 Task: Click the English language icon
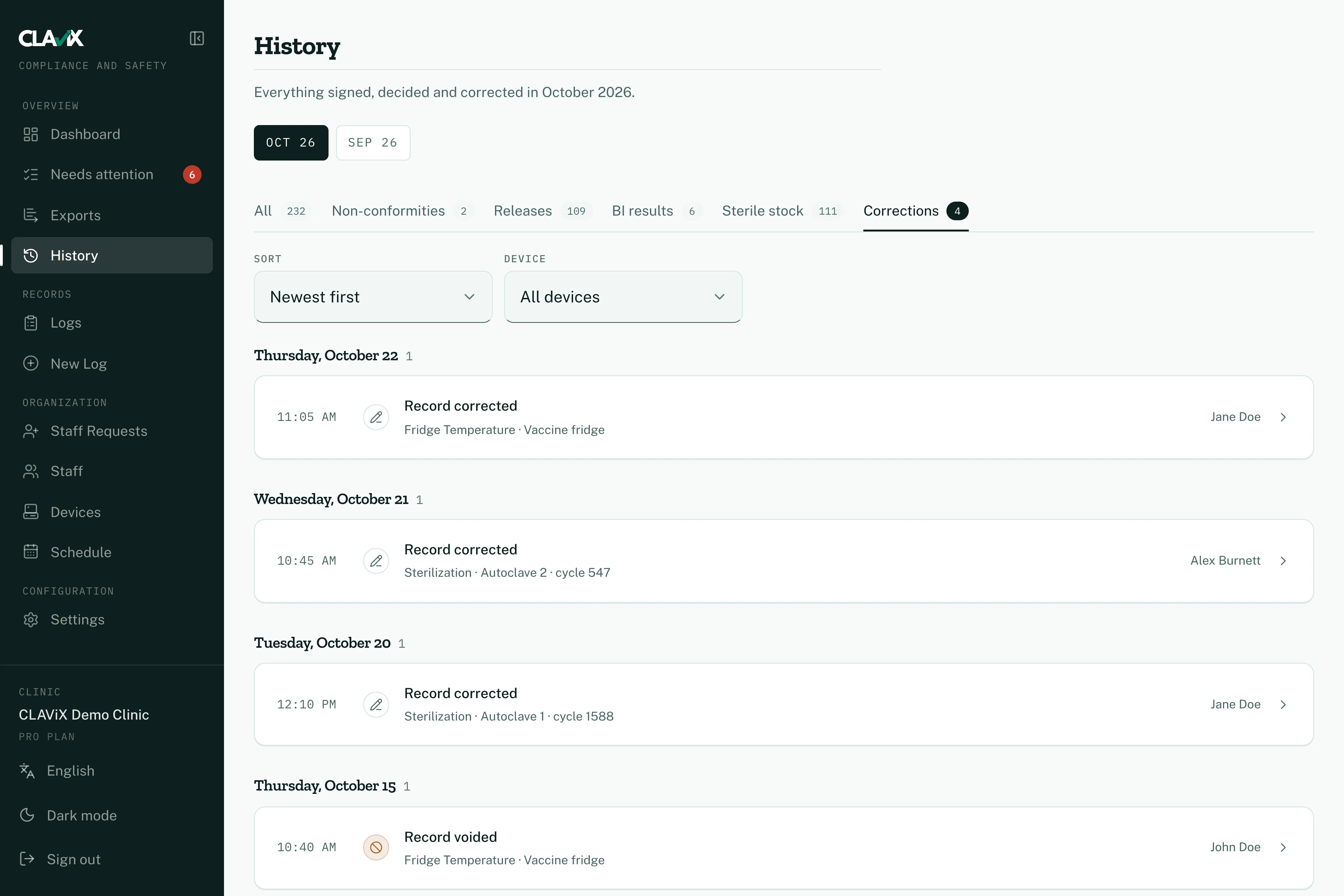coord(27,771)
